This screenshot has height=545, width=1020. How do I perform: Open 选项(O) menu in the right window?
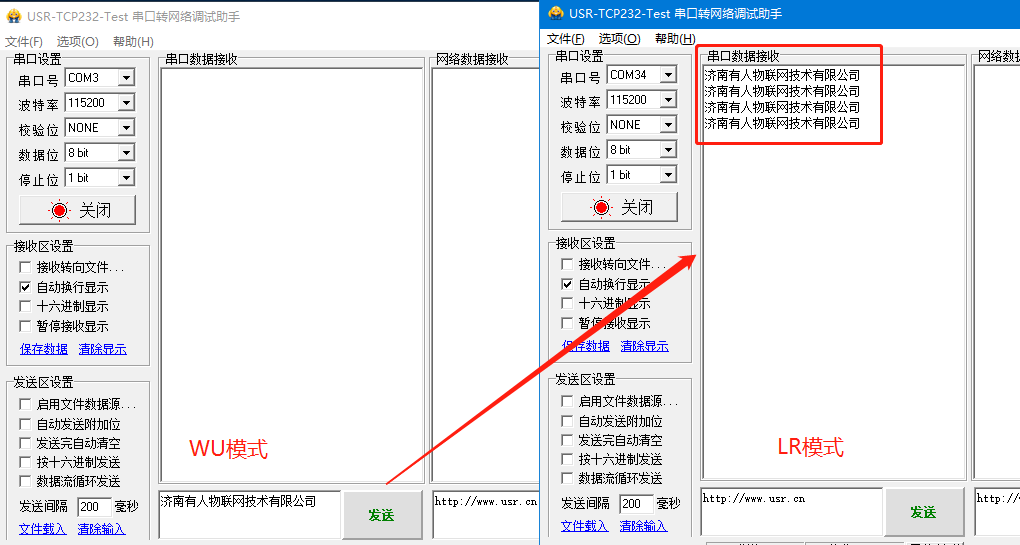(x=619, y=39)
